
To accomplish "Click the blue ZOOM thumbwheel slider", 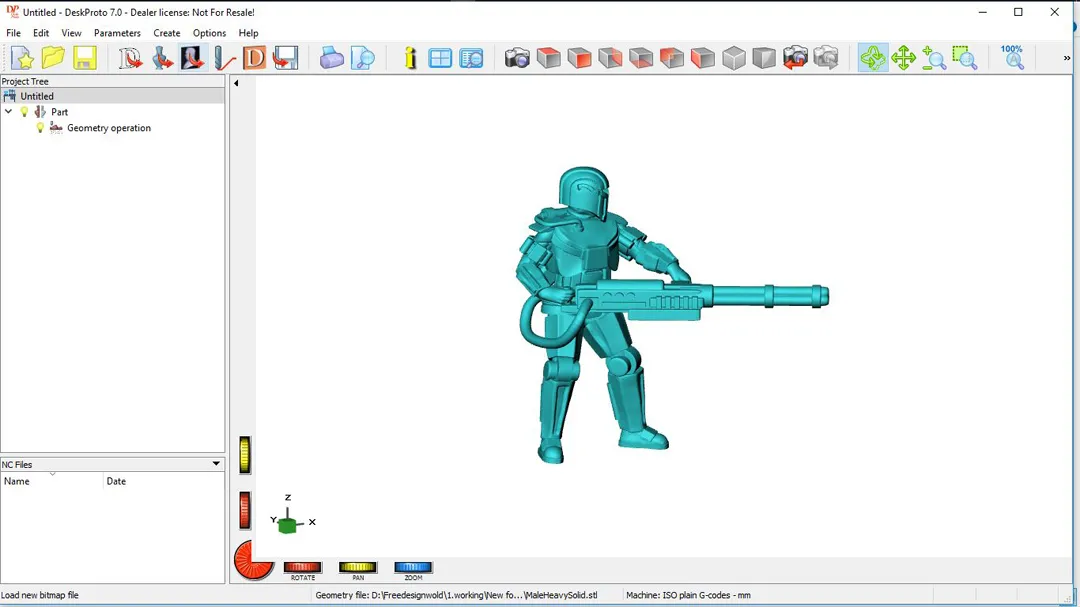I will click(412, 567).
